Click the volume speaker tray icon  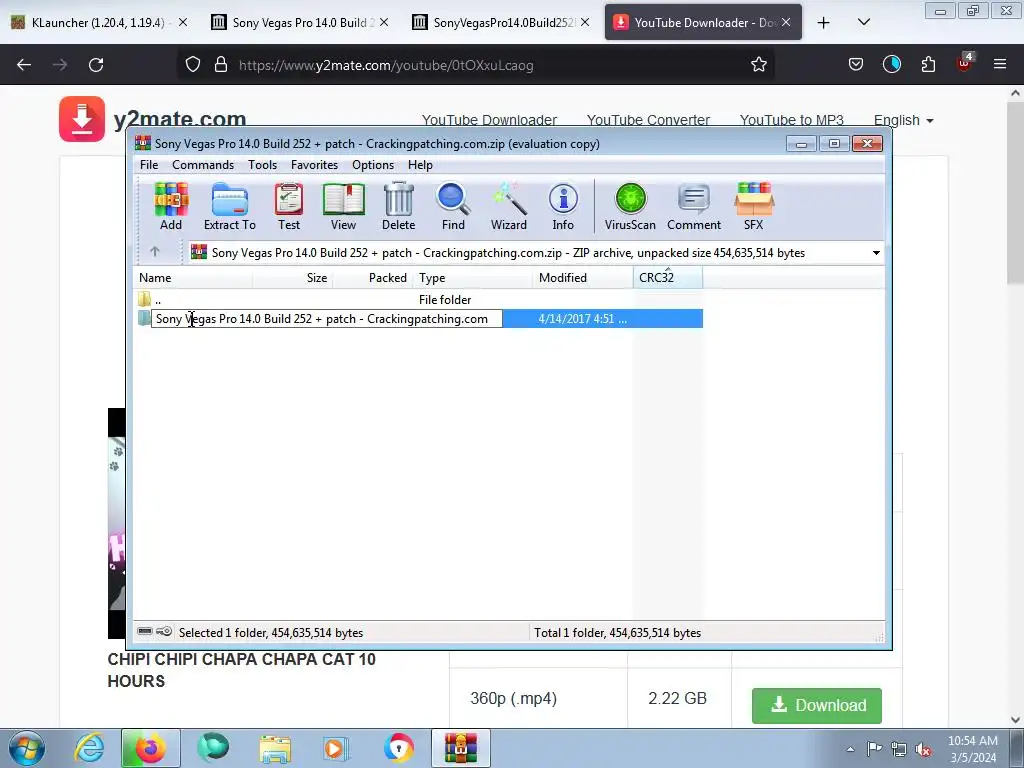pyautogui.click(x=923, y=750)
